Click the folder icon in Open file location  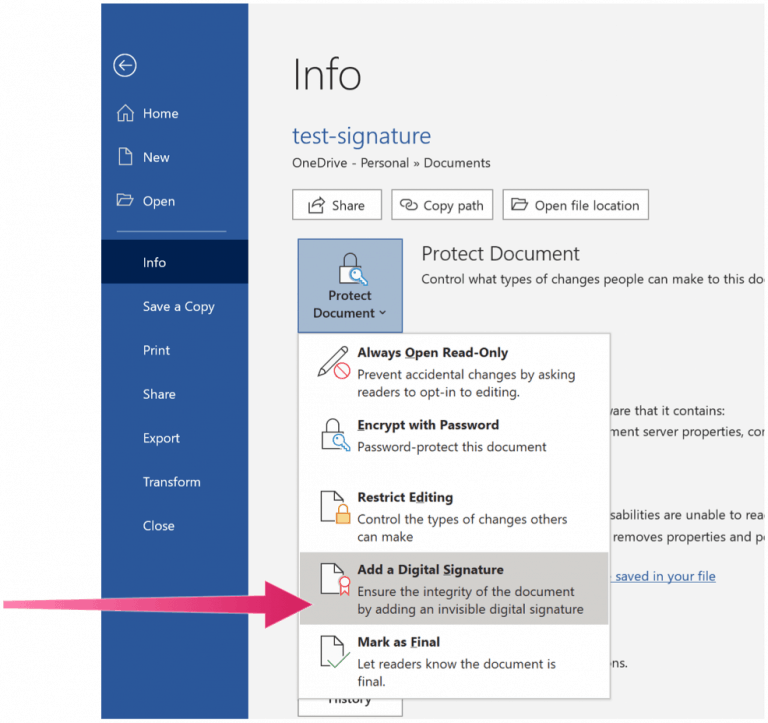[x=519, y=204]
